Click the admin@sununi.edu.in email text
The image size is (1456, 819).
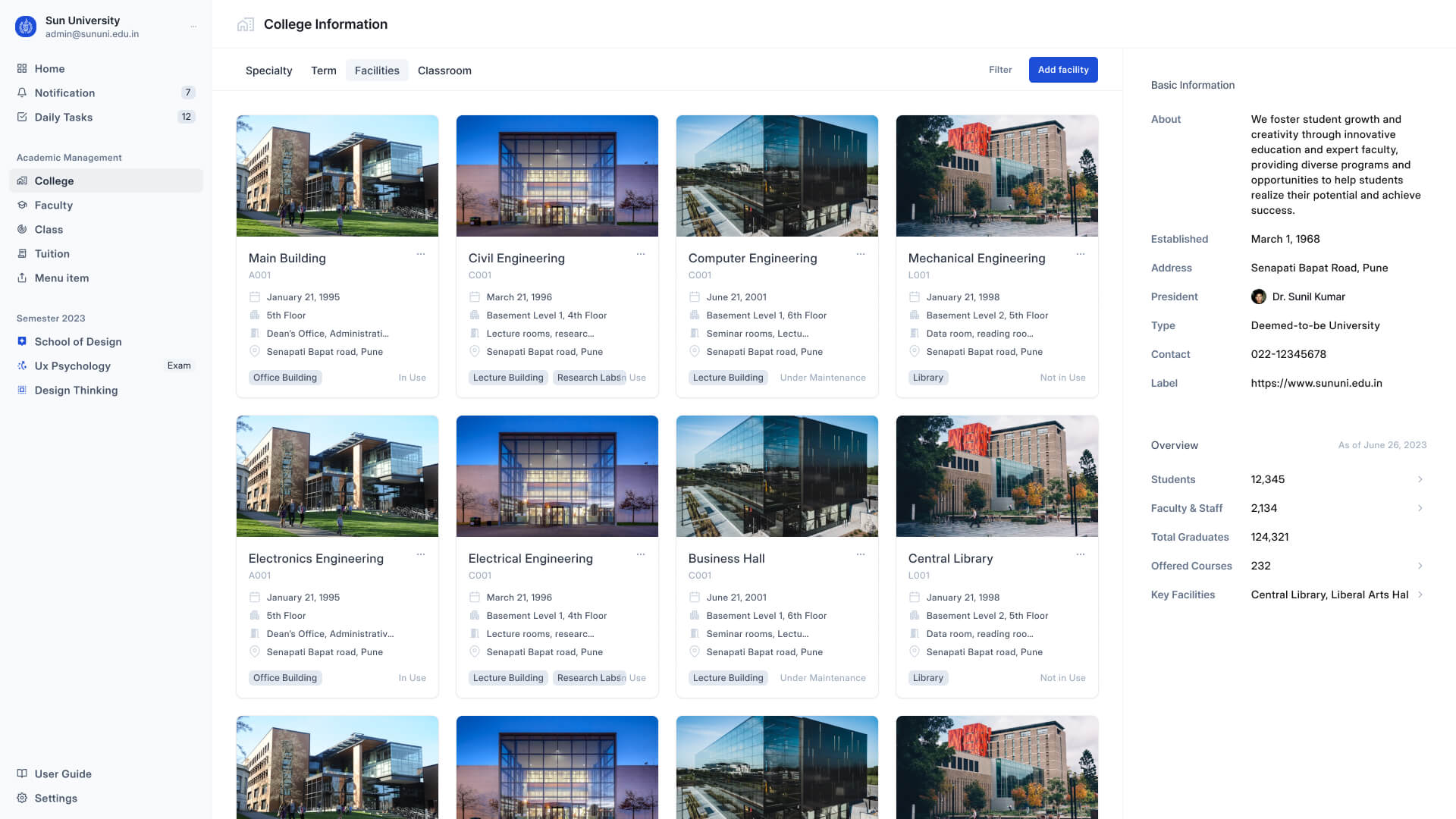(92, 34)
